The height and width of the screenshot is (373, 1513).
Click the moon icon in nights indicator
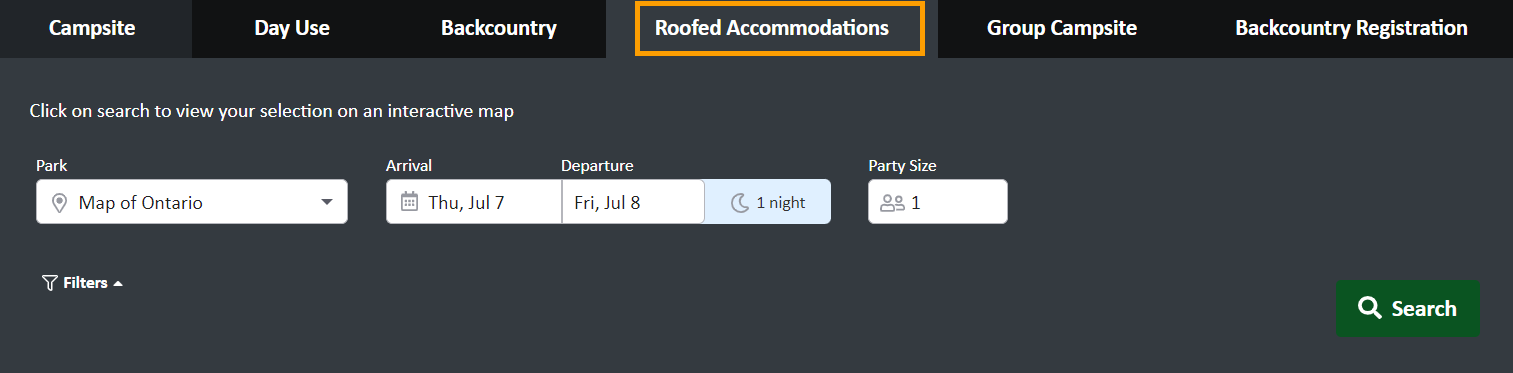(740, 203)
